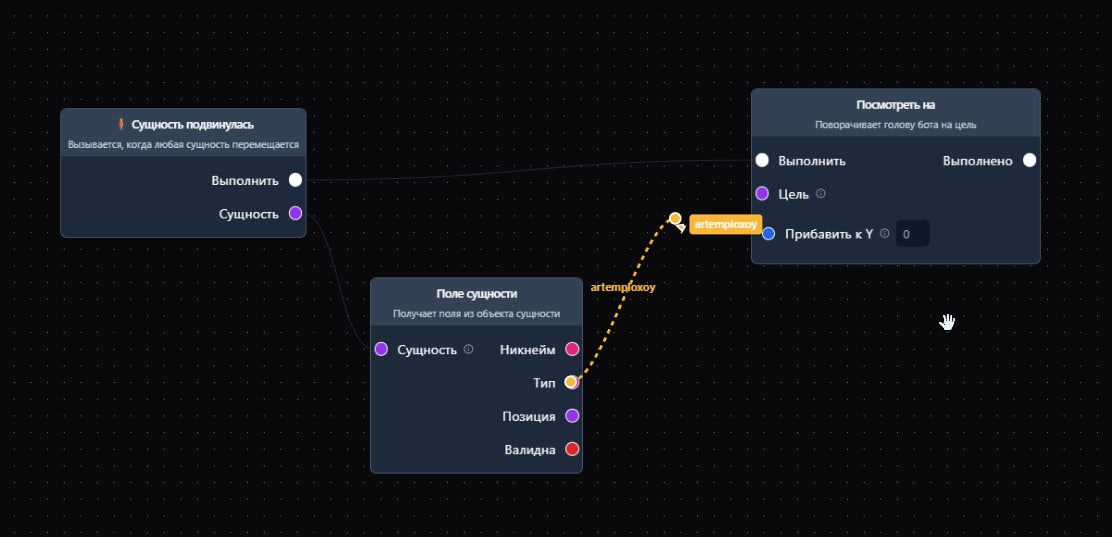The height and width of the screenshot is (537, 1112).
Task: Click the info icon beside Прибавить к Y
Action: [x=884, y=234]
